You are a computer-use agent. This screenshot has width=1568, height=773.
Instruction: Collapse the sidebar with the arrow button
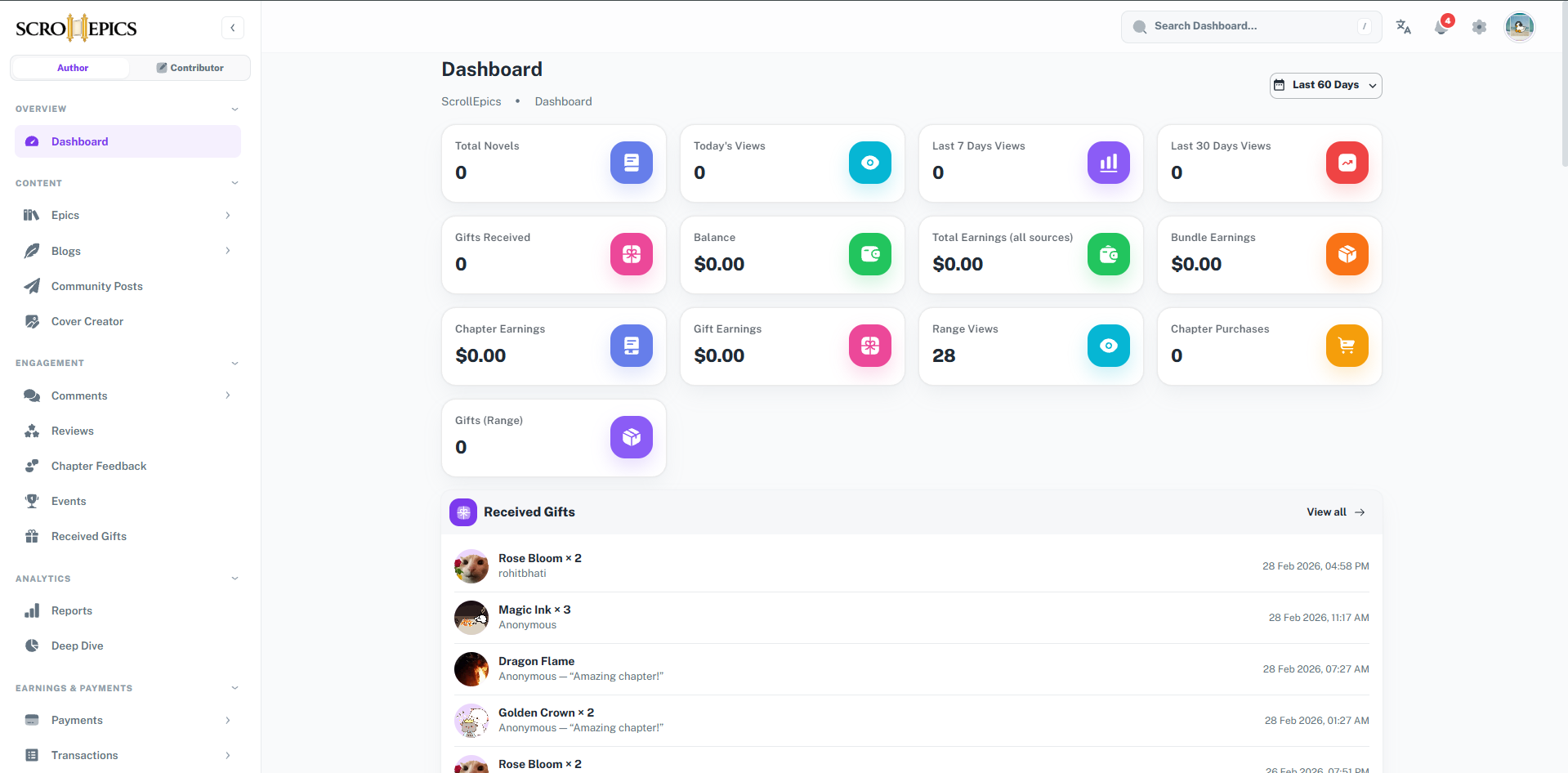pos(233,28)
